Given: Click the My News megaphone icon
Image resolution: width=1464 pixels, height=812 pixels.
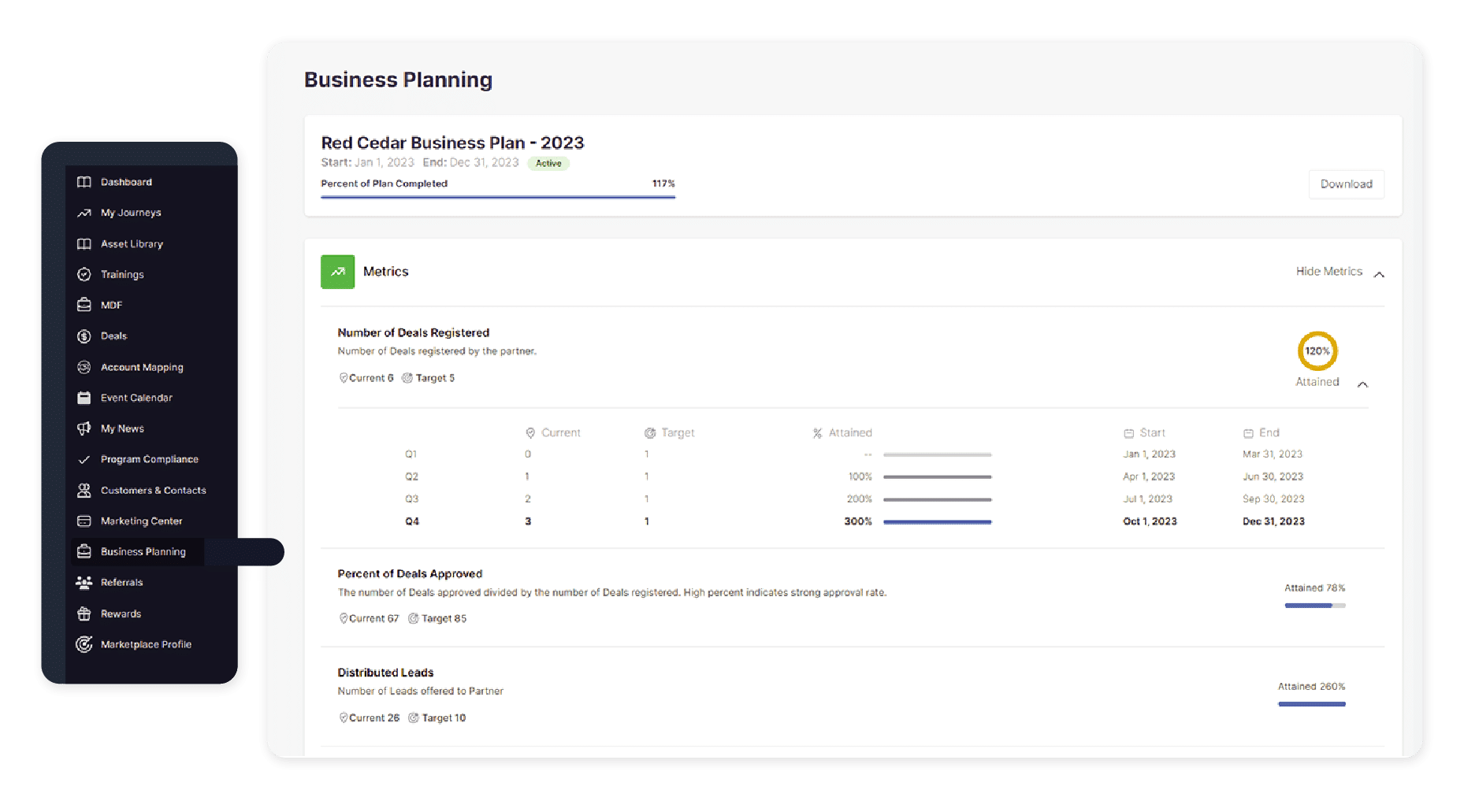Looking at the screenshot, I should pos(84,428).
